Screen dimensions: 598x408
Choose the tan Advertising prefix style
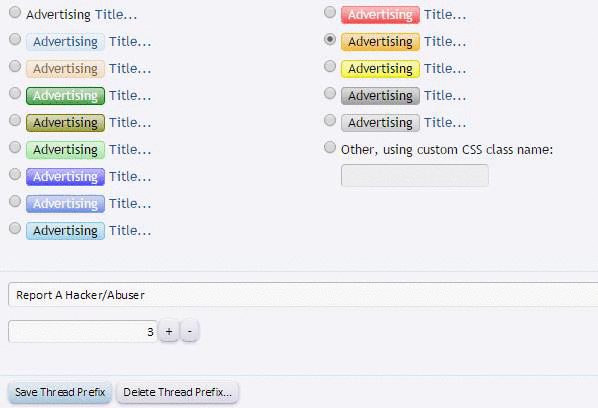pyautogui.click(x=15, y=66)
